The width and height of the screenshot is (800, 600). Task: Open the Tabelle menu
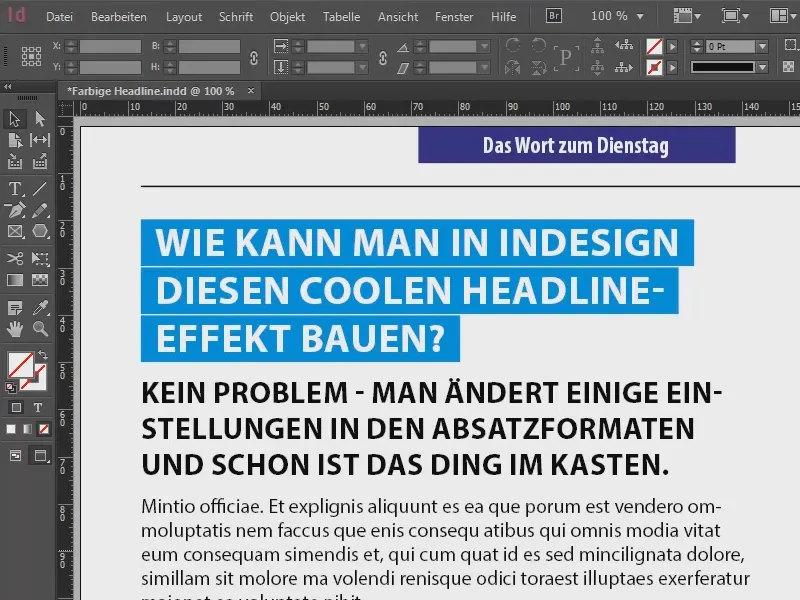tap(341, 17)
